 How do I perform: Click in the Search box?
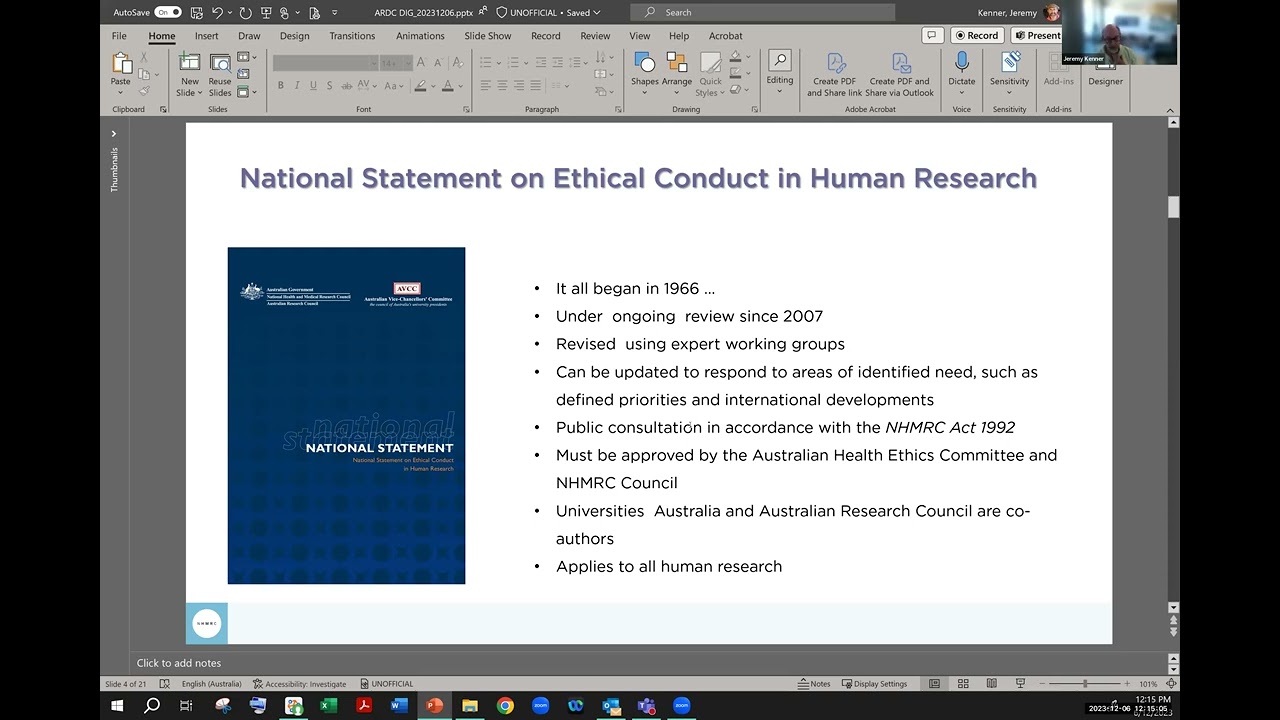[x=762, y=12]
